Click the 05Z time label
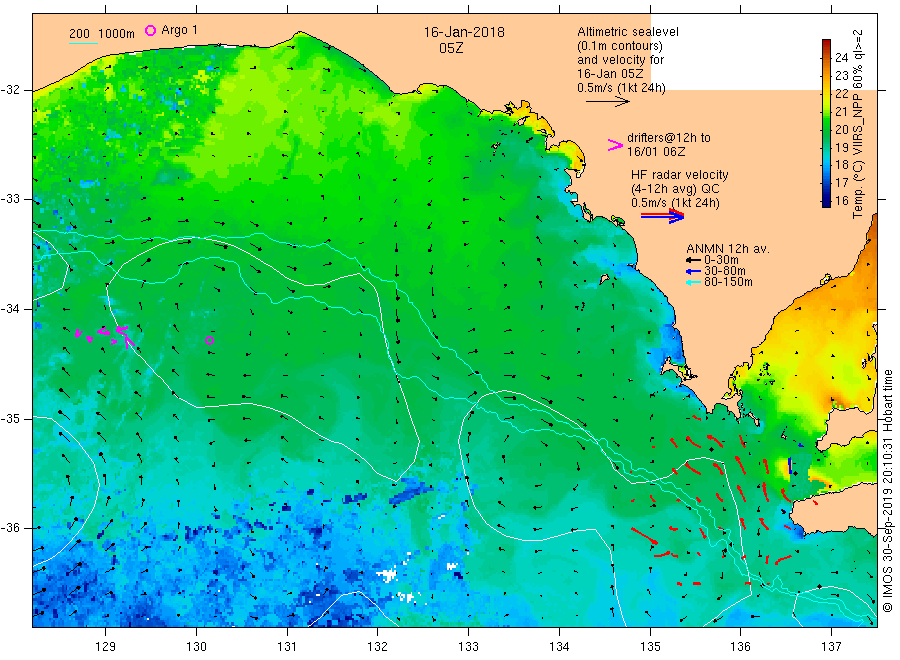Viewport: 900px width, 660px height. [x=451, y=48]
